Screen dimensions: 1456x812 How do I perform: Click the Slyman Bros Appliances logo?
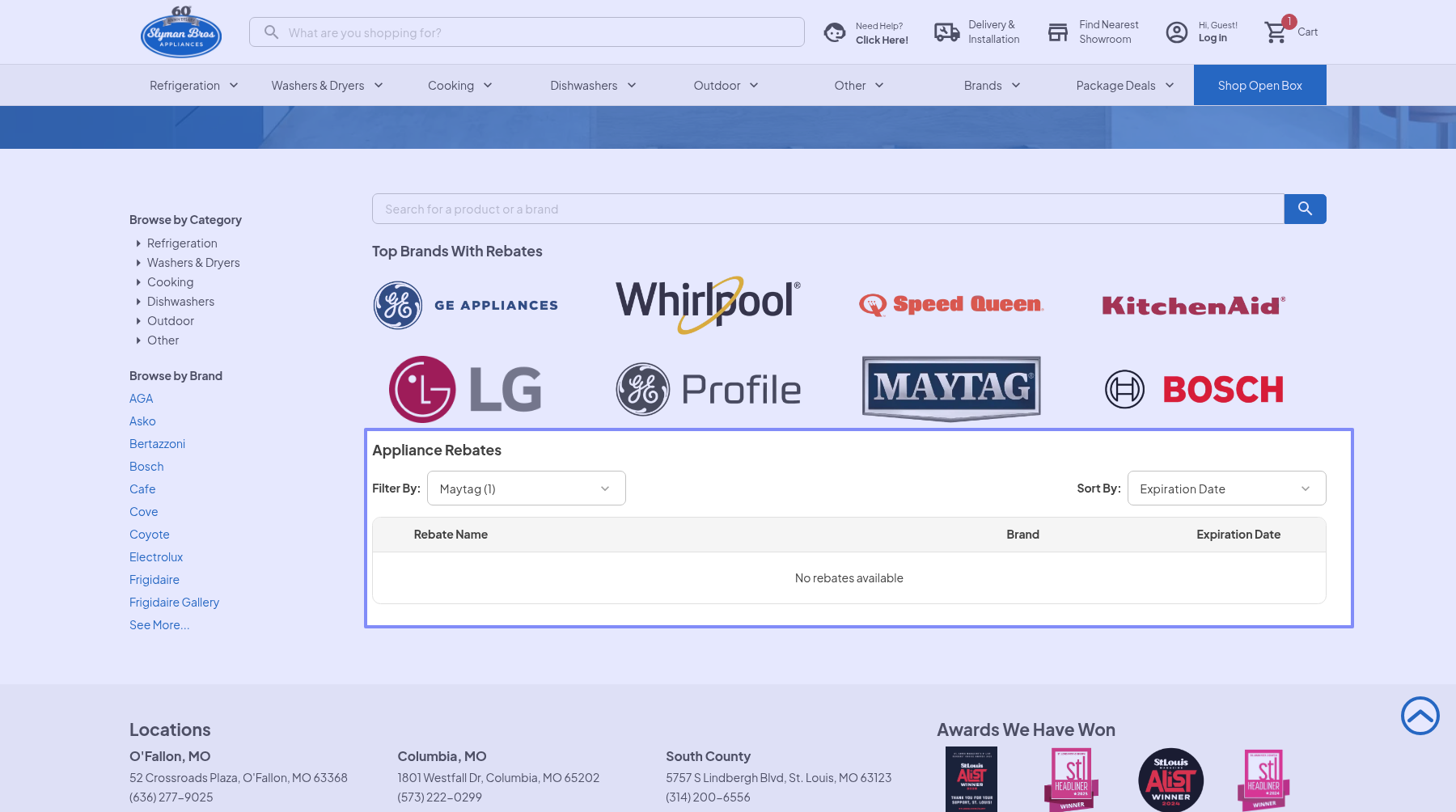(x=181, y=32)
